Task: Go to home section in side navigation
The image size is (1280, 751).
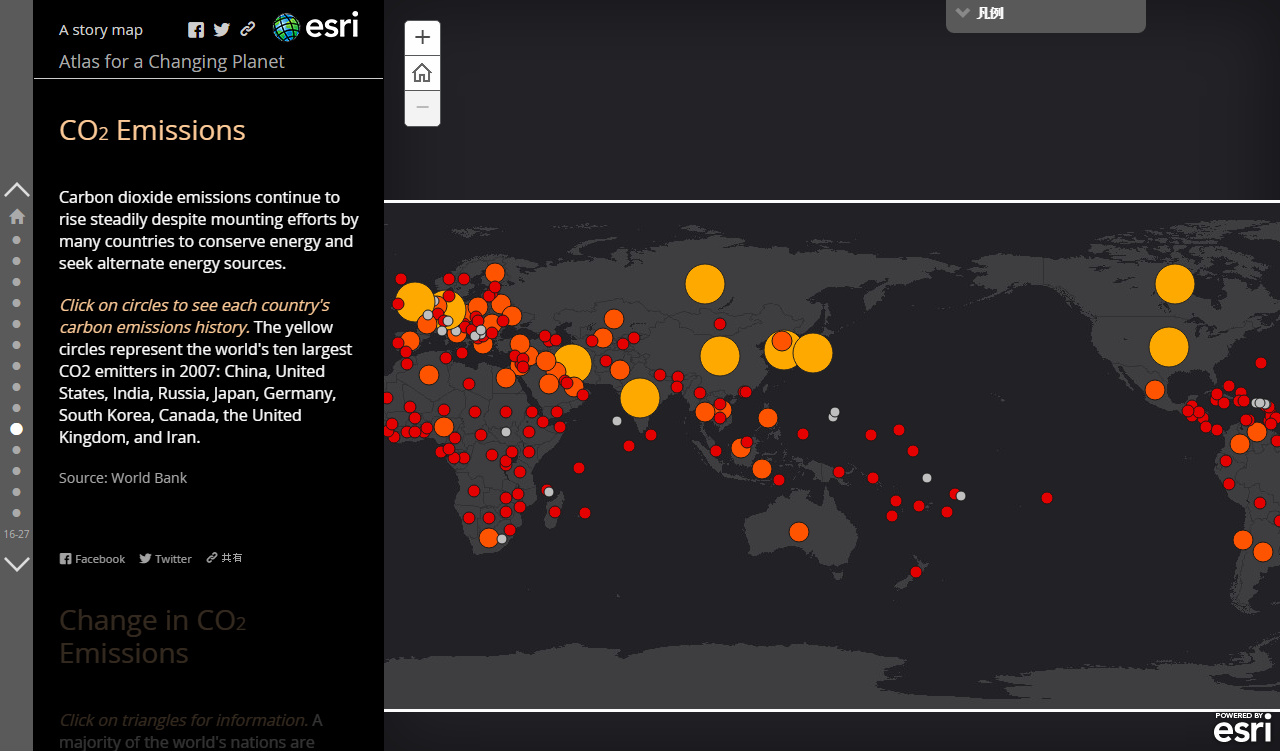Action: pos(17,216)
